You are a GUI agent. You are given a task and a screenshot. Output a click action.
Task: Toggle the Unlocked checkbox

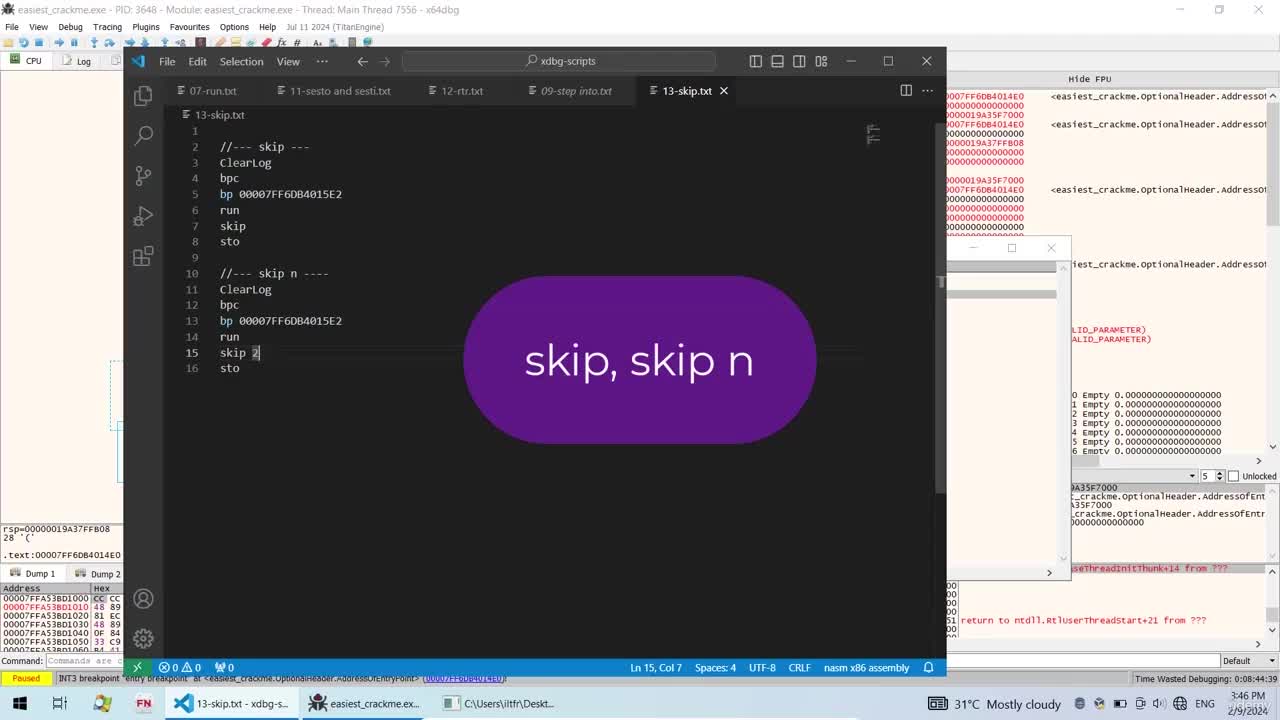click(1233, 476)
